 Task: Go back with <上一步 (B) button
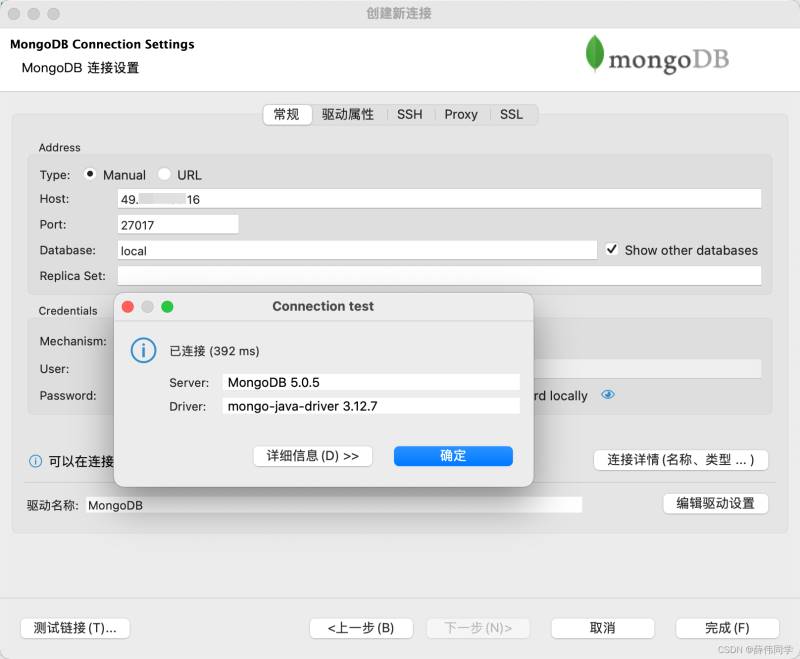(x=361, y=628)
